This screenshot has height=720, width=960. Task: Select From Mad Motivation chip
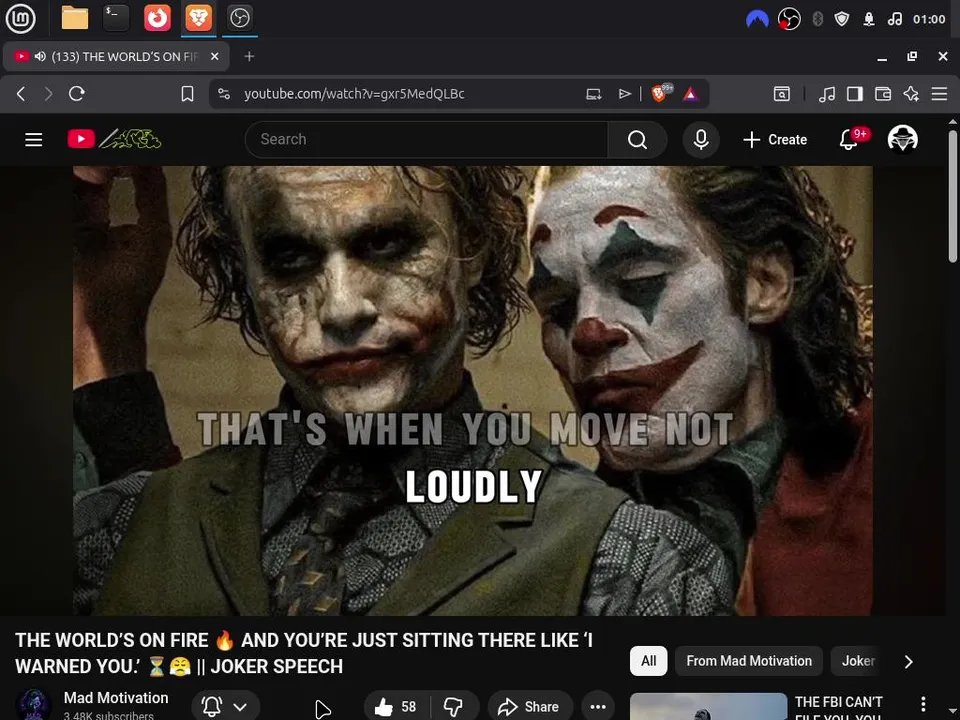click(x=749, y=661)
